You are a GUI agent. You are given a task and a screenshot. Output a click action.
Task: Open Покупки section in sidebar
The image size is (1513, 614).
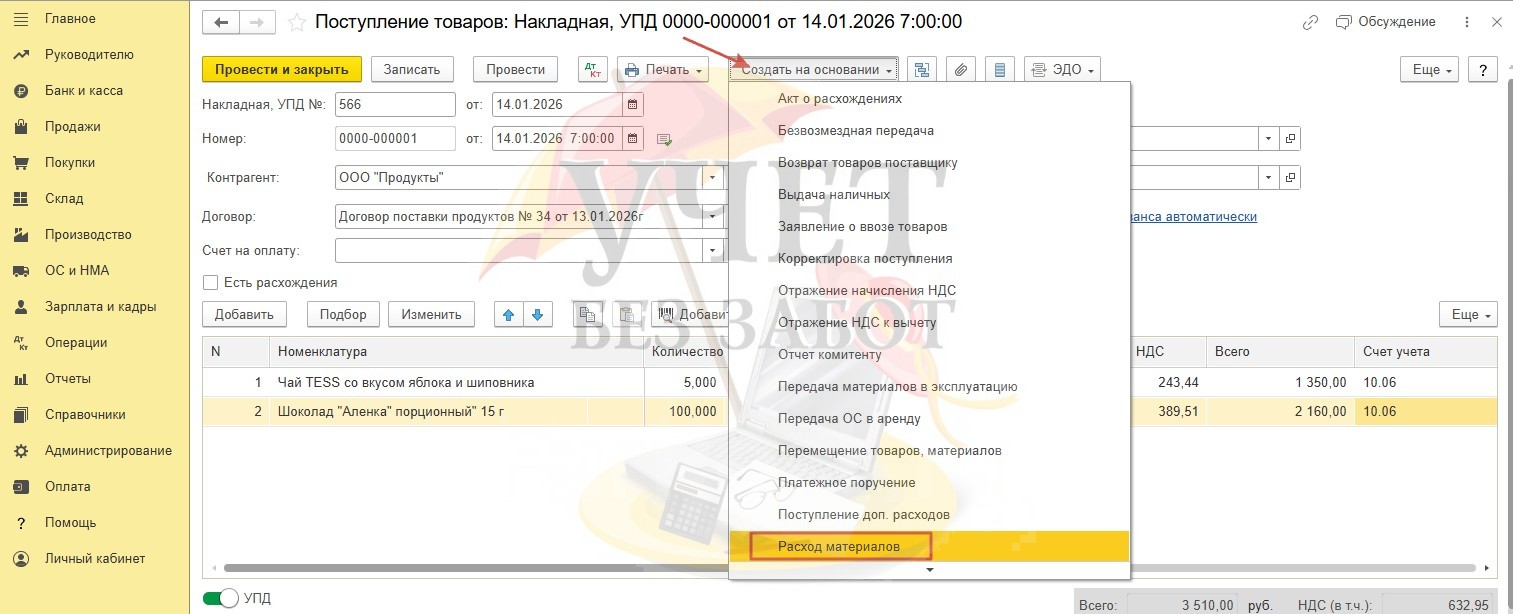click(x=95, y=163)
